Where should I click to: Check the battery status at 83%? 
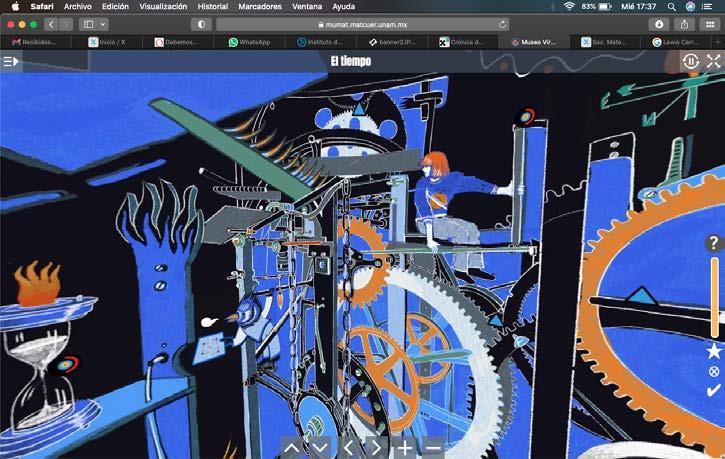click(596, 6)
